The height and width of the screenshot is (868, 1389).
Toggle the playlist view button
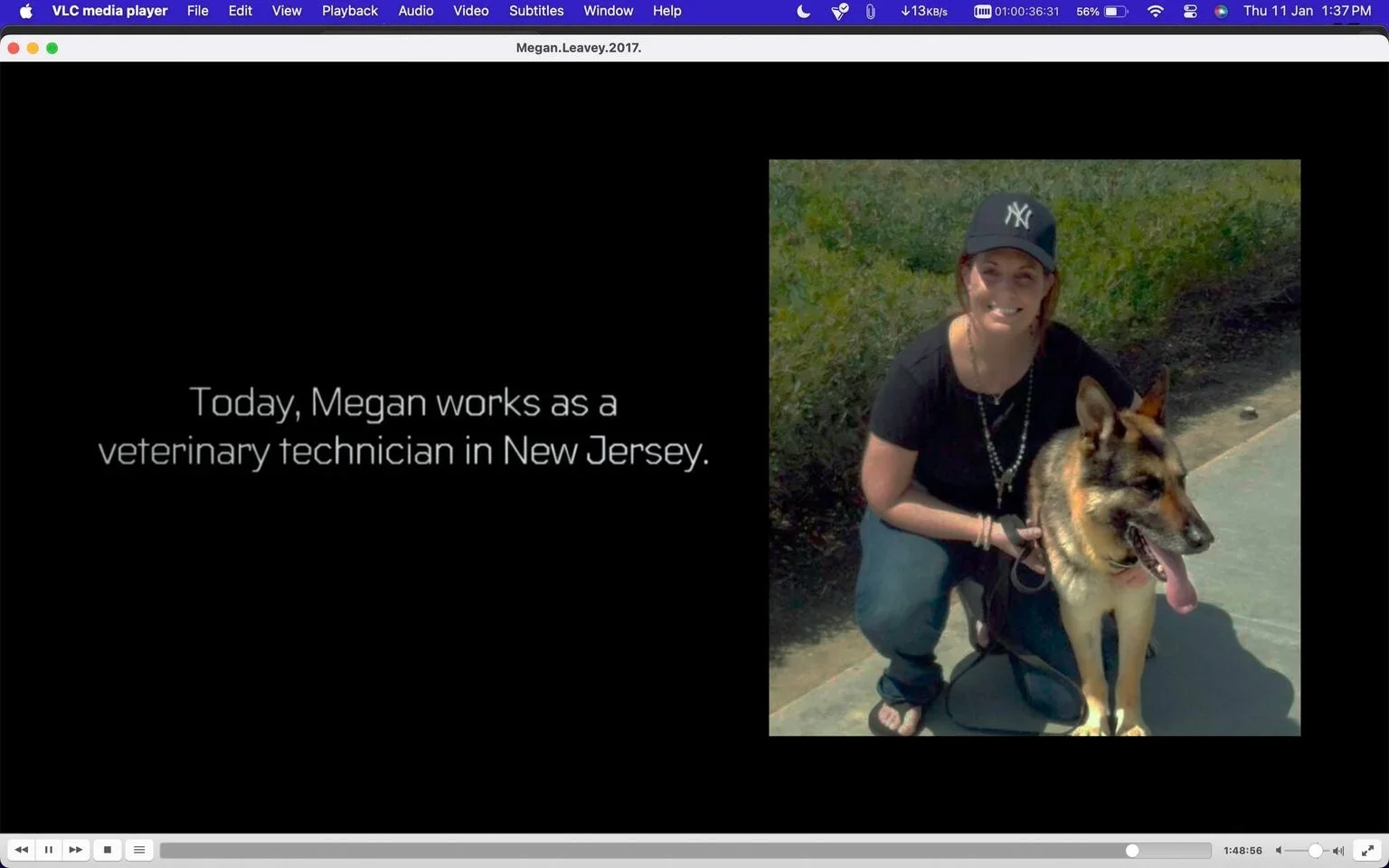click(139, 850)
